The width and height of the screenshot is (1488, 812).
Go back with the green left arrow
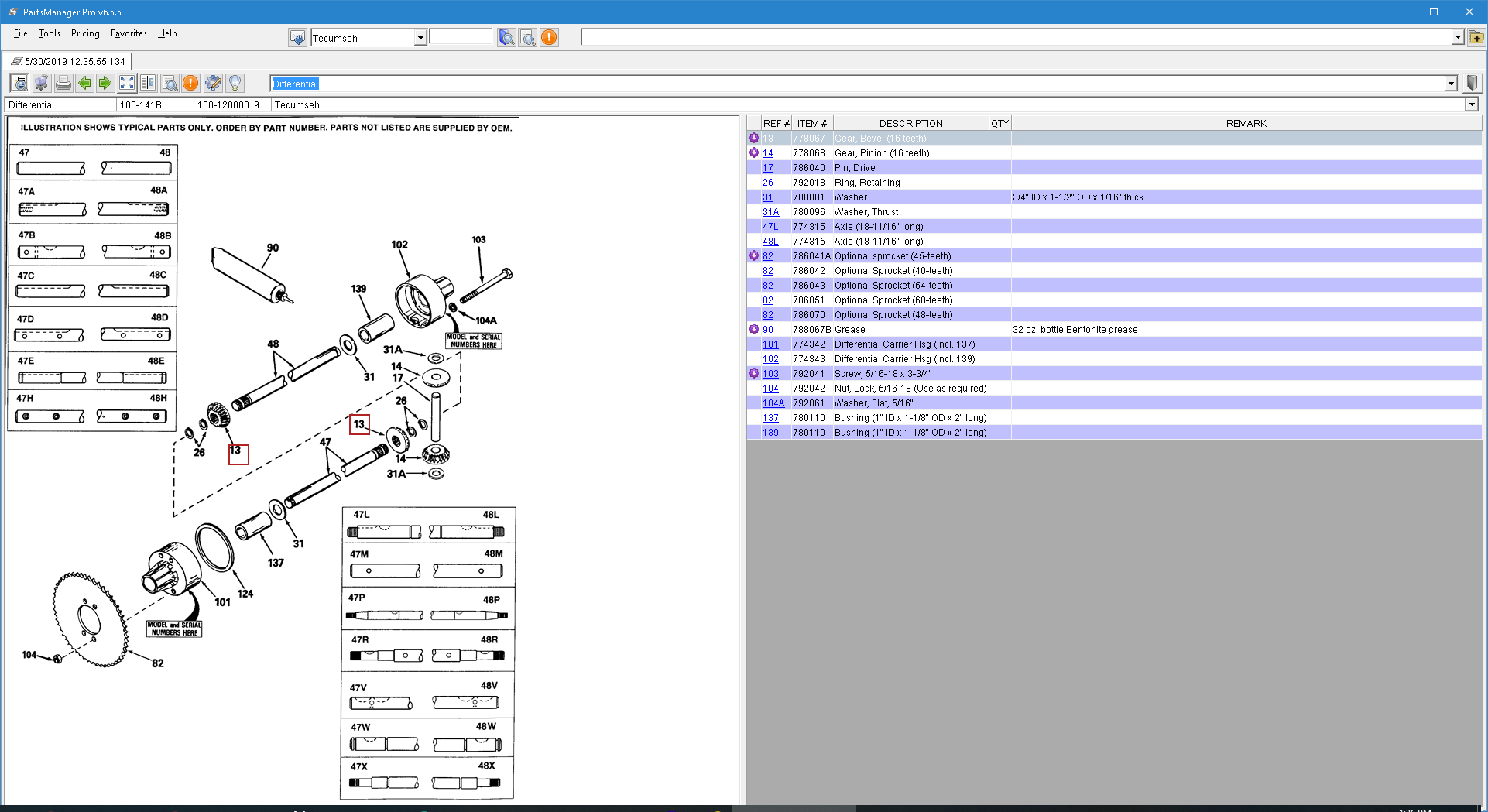click(x=84, y=83)
